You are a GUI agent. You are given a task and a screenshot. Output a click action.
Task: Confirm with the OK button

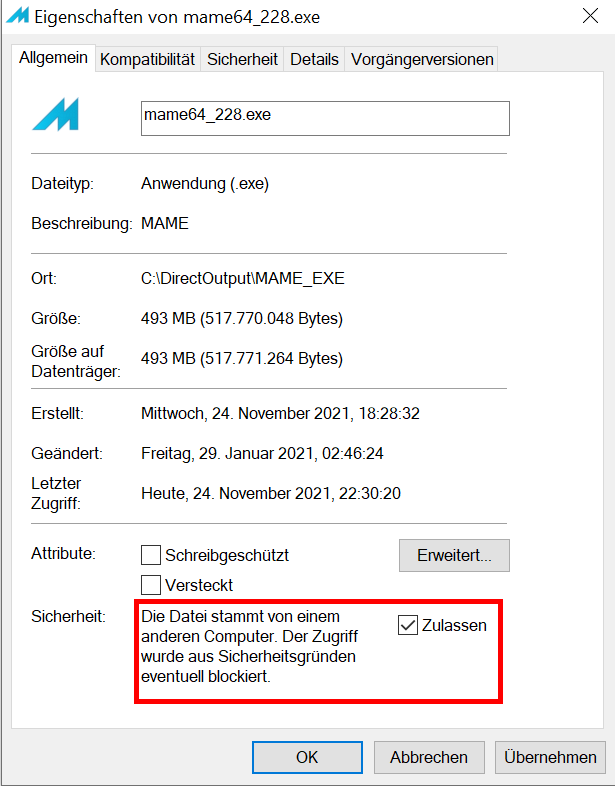click(307, 757)
